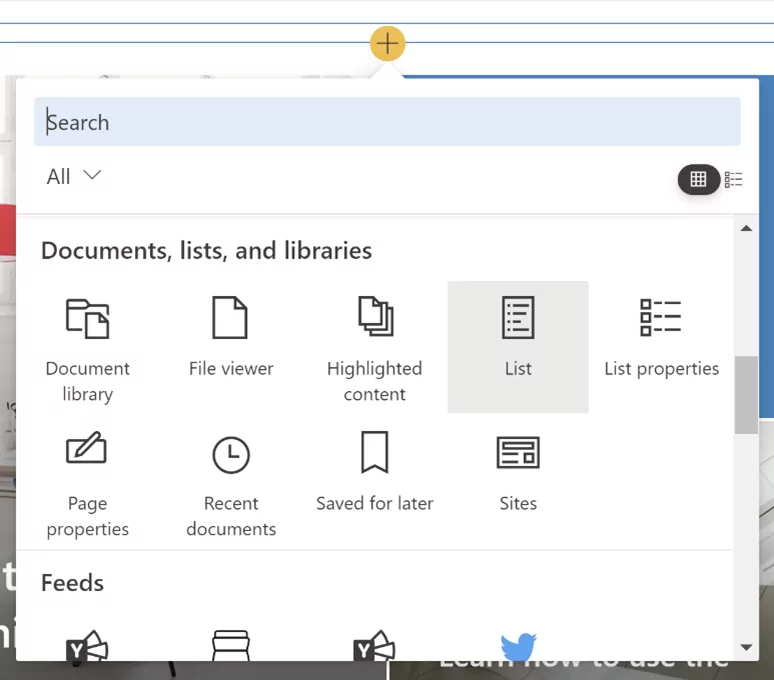Select the first Yammer feed icon
Image resolution: width=774 pixels, height=680 pixels.
click(87, 646)
